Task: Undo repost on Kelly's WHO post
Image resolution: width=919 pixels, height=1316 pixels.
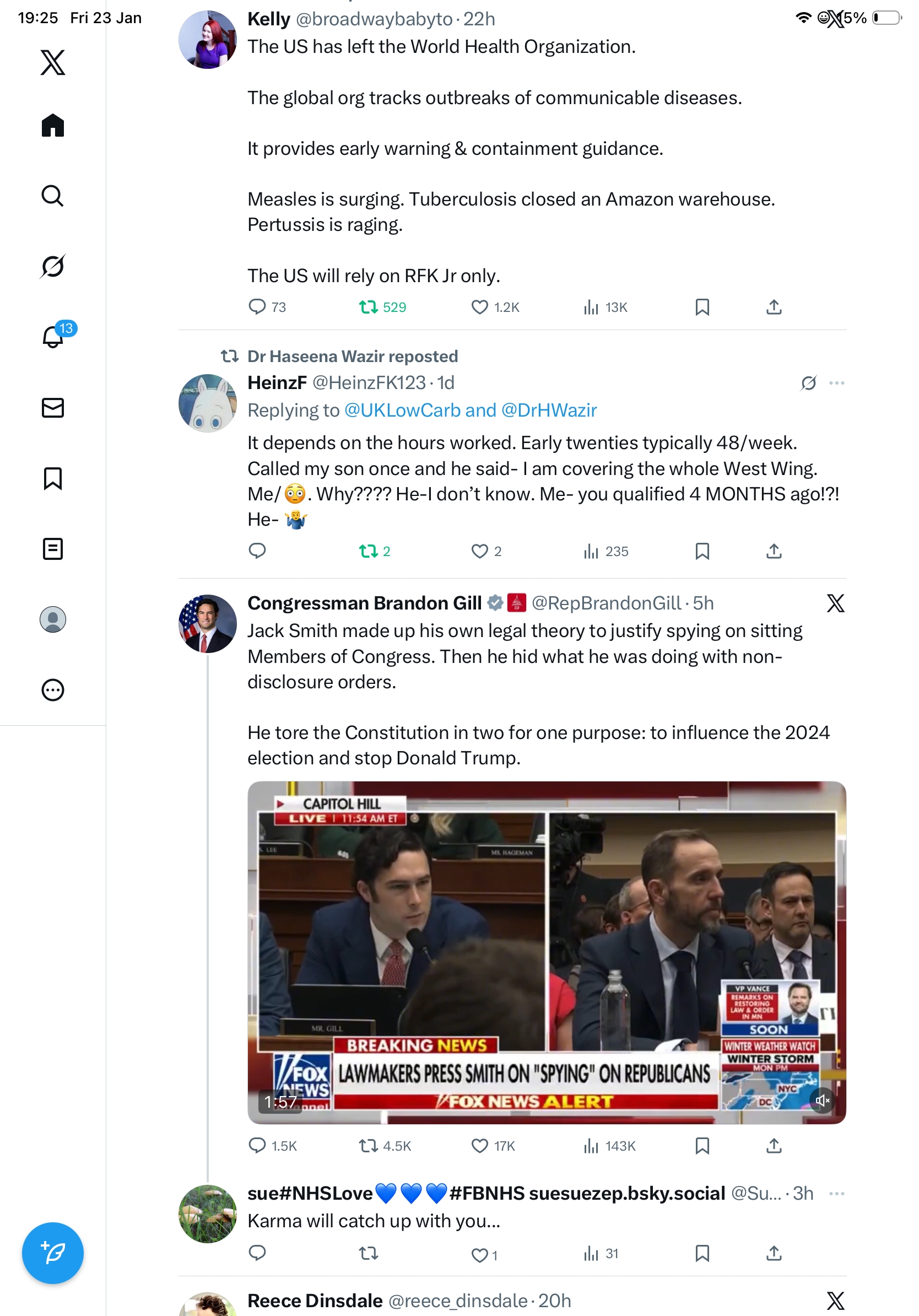Action: (369, 307)
